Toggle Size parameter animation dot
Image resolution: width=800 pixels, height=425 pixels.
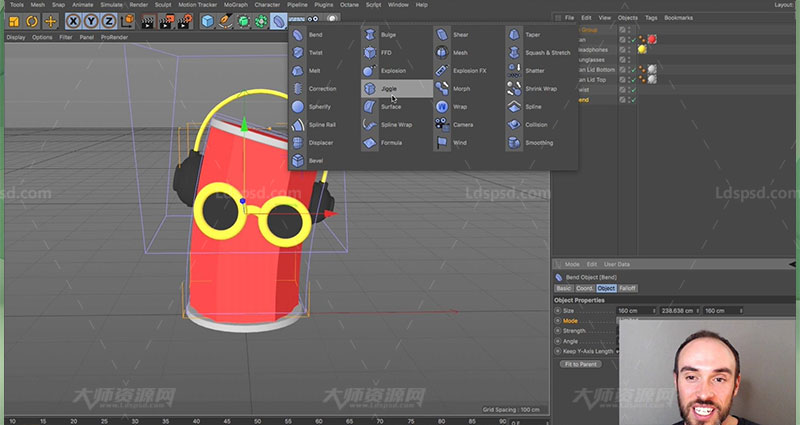tap(558, 311)
